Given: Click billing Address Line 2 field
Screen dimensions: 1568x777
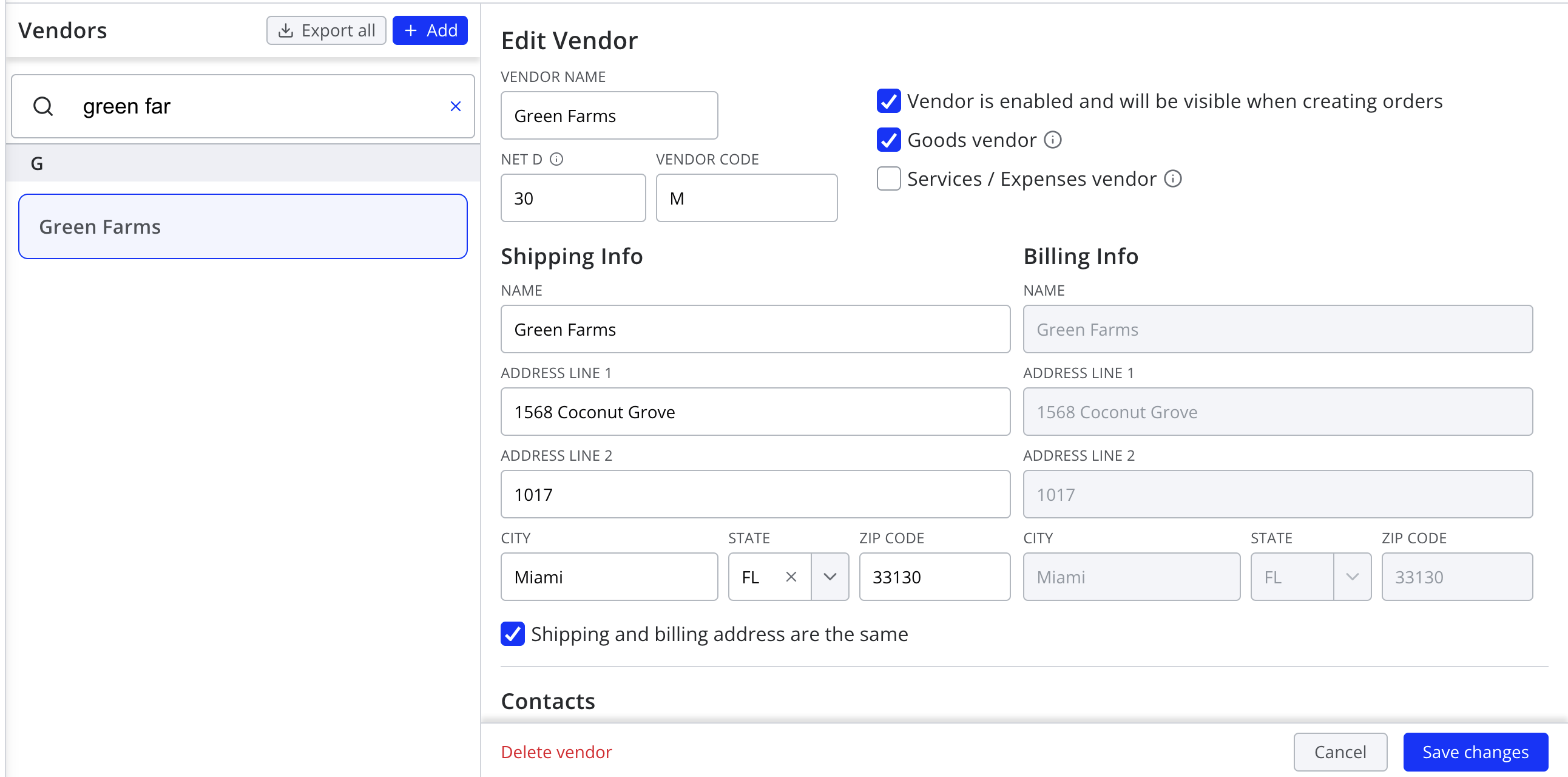Looking at the screenshot, I should point(1278,495).
